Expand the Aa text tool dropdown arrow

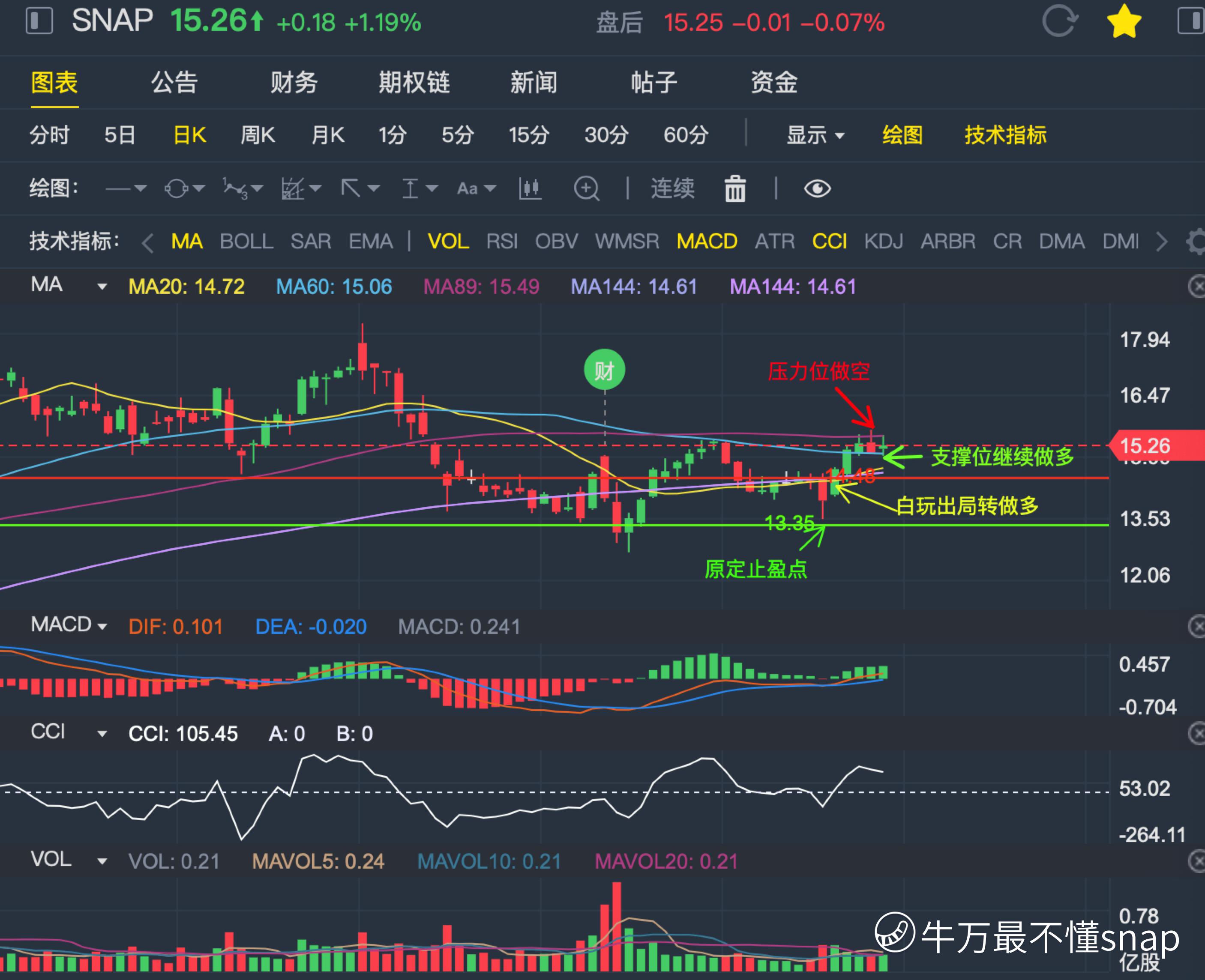pos(490,188)
